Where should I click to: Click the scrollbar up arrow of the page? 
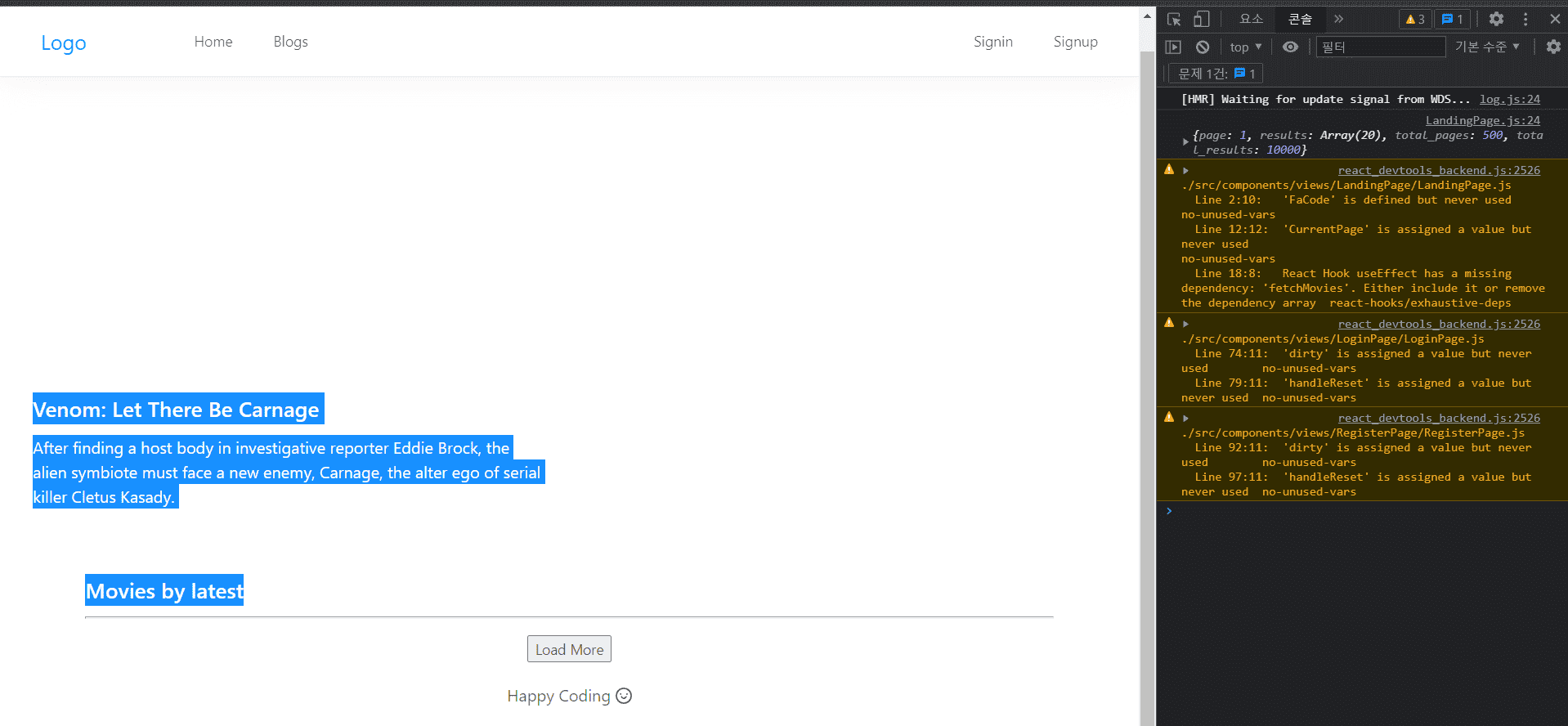click(x=1147, y=16)
